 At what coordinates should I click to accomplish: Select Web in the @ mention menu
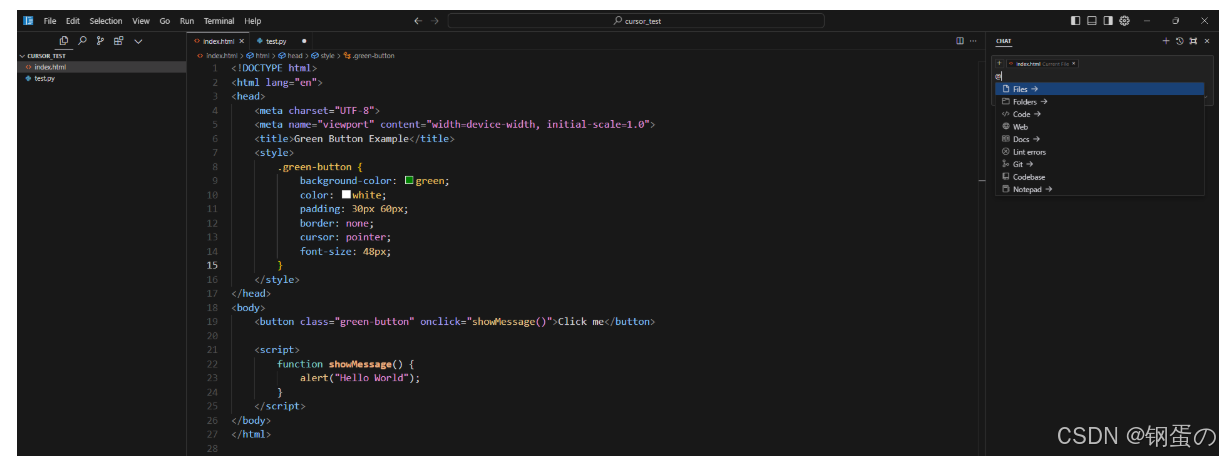click(1099, 127)
